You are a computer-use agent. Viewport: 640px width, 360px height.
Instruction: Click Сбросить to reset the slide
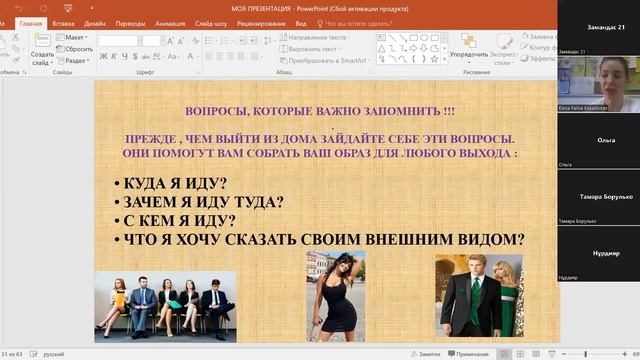[75, 49]
